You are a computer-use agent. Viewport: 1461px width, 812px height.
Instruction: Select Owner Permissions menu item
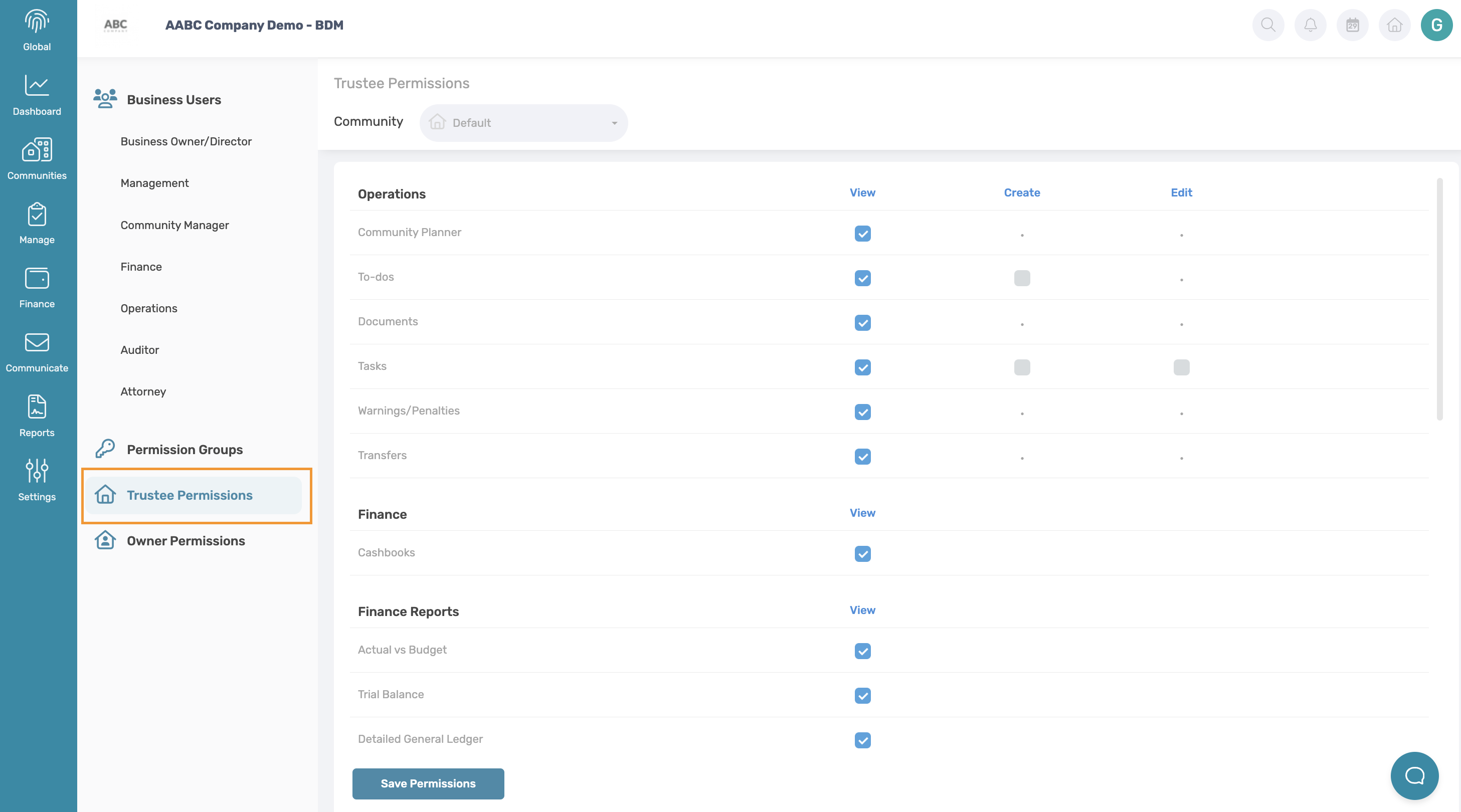(186, 541)
